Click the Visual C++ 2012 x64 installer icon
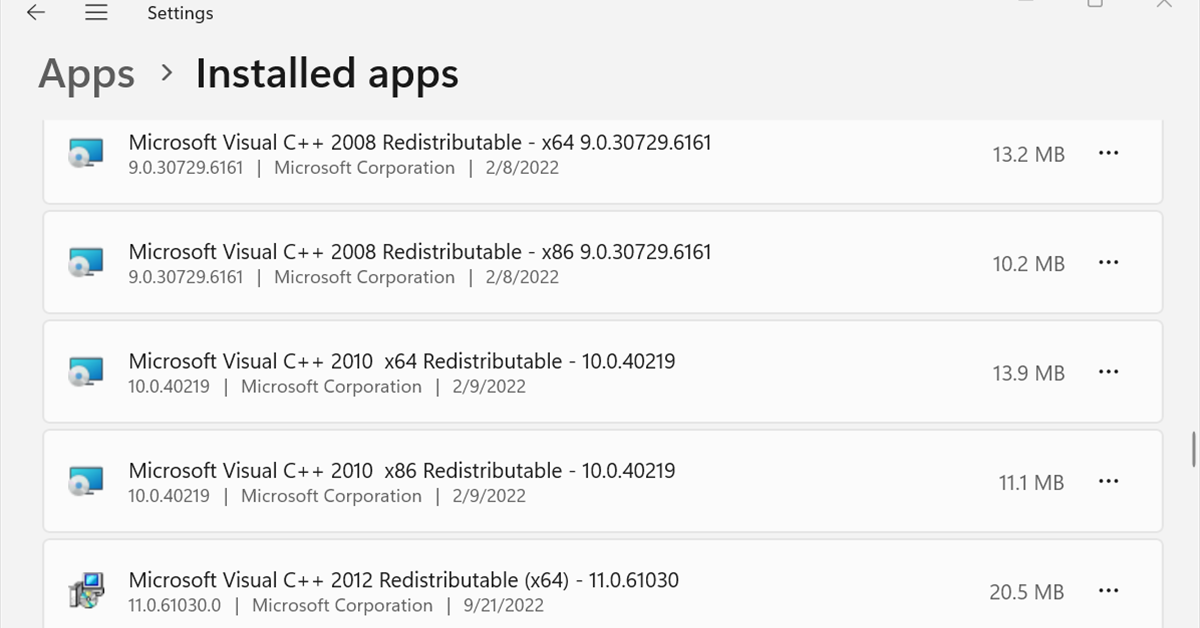The image size is (1200, 628). pyautogui.click(x=87, y=591)
